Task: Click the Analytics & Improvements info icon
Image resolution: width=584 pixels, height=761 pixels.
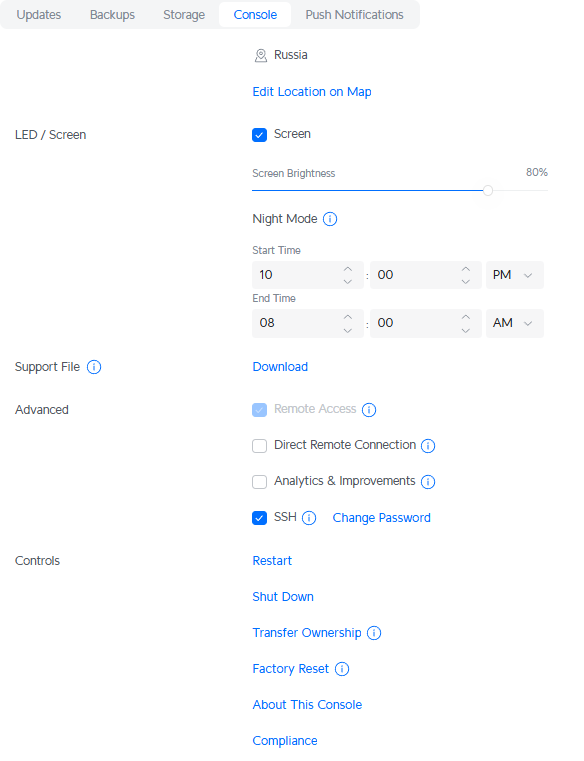Action: coord(428,481)
